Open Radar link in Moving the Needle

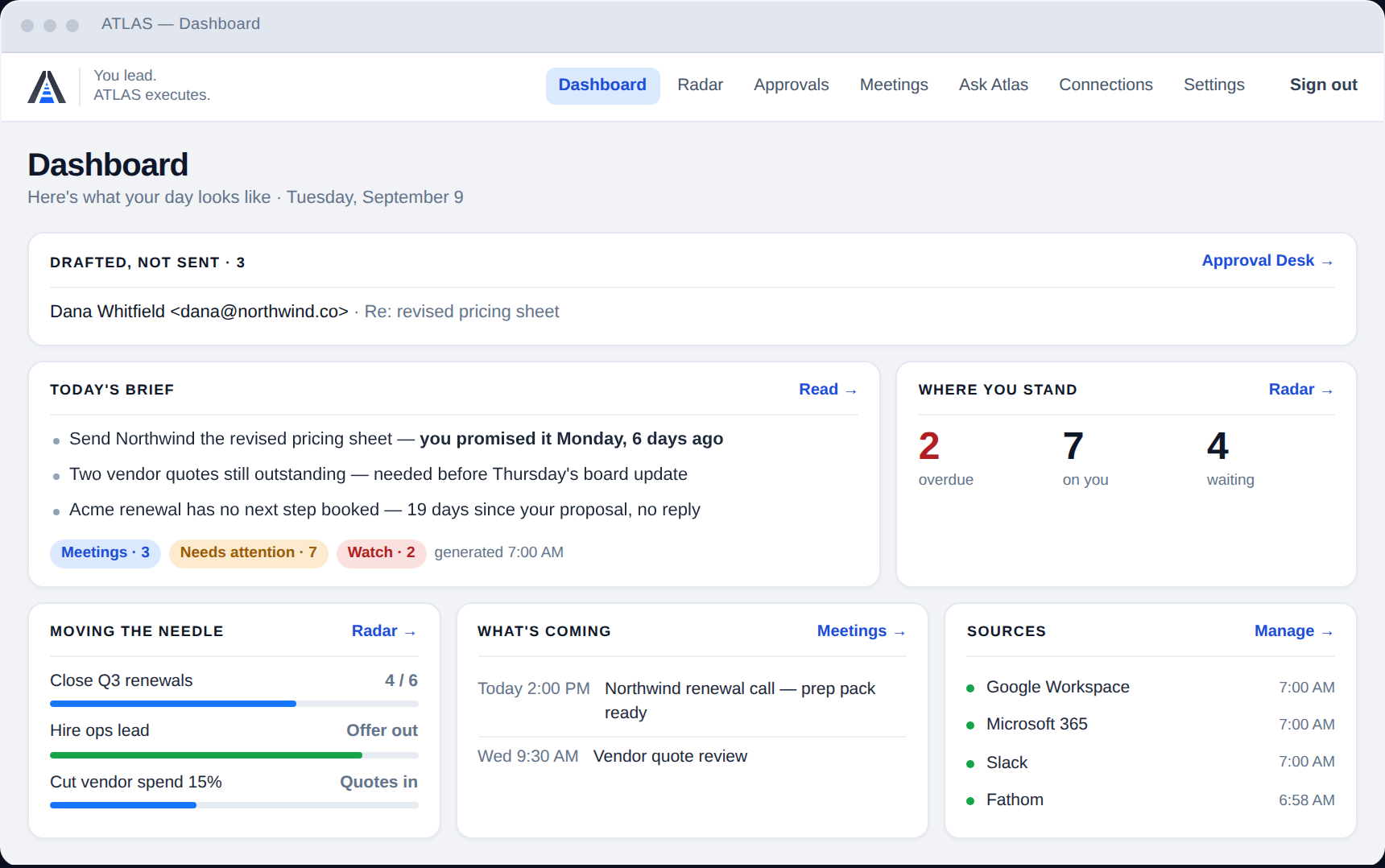[x=384, y=631]
